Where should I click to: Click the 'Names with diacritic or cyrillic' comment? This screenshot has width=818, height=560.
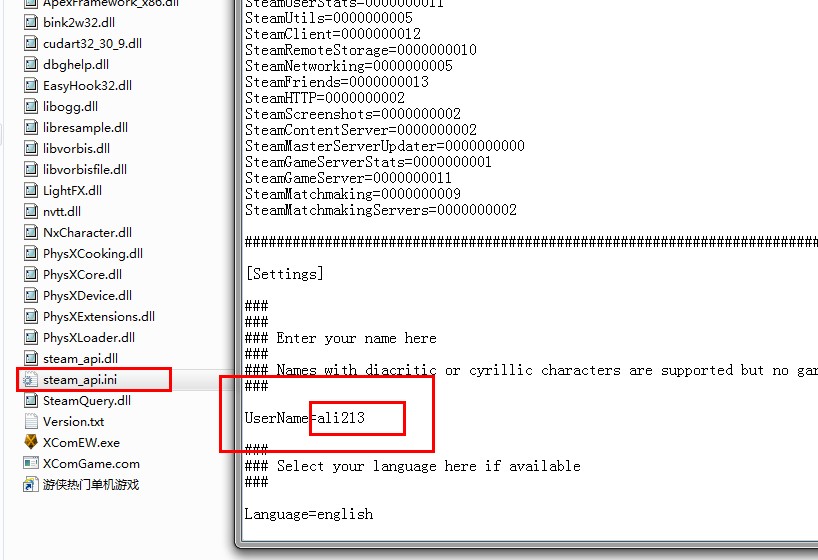point(531,370)
